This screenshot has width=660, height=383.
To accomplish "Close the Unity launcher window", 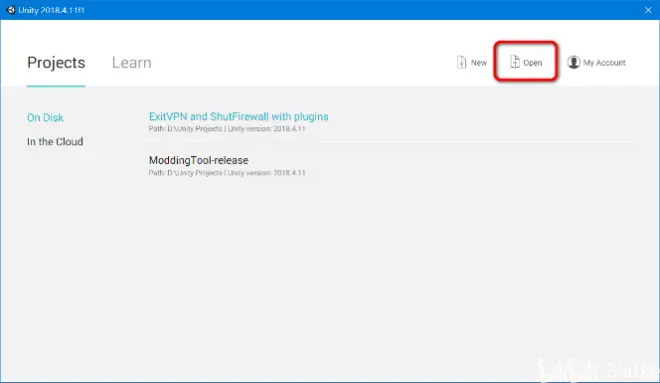I will [x=648, y=10].
